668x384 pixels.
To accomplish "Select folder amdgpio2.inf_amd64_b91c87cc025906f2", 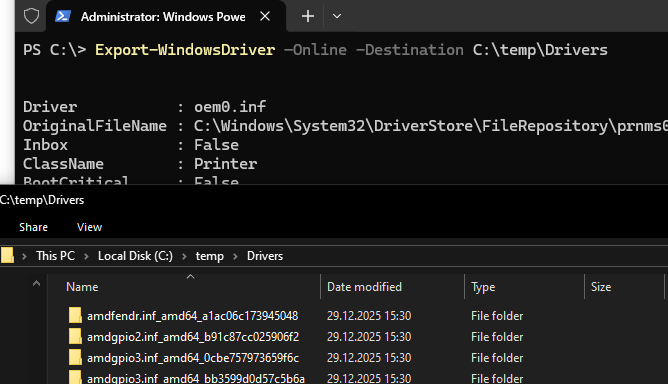I will [x=193, y=337].
